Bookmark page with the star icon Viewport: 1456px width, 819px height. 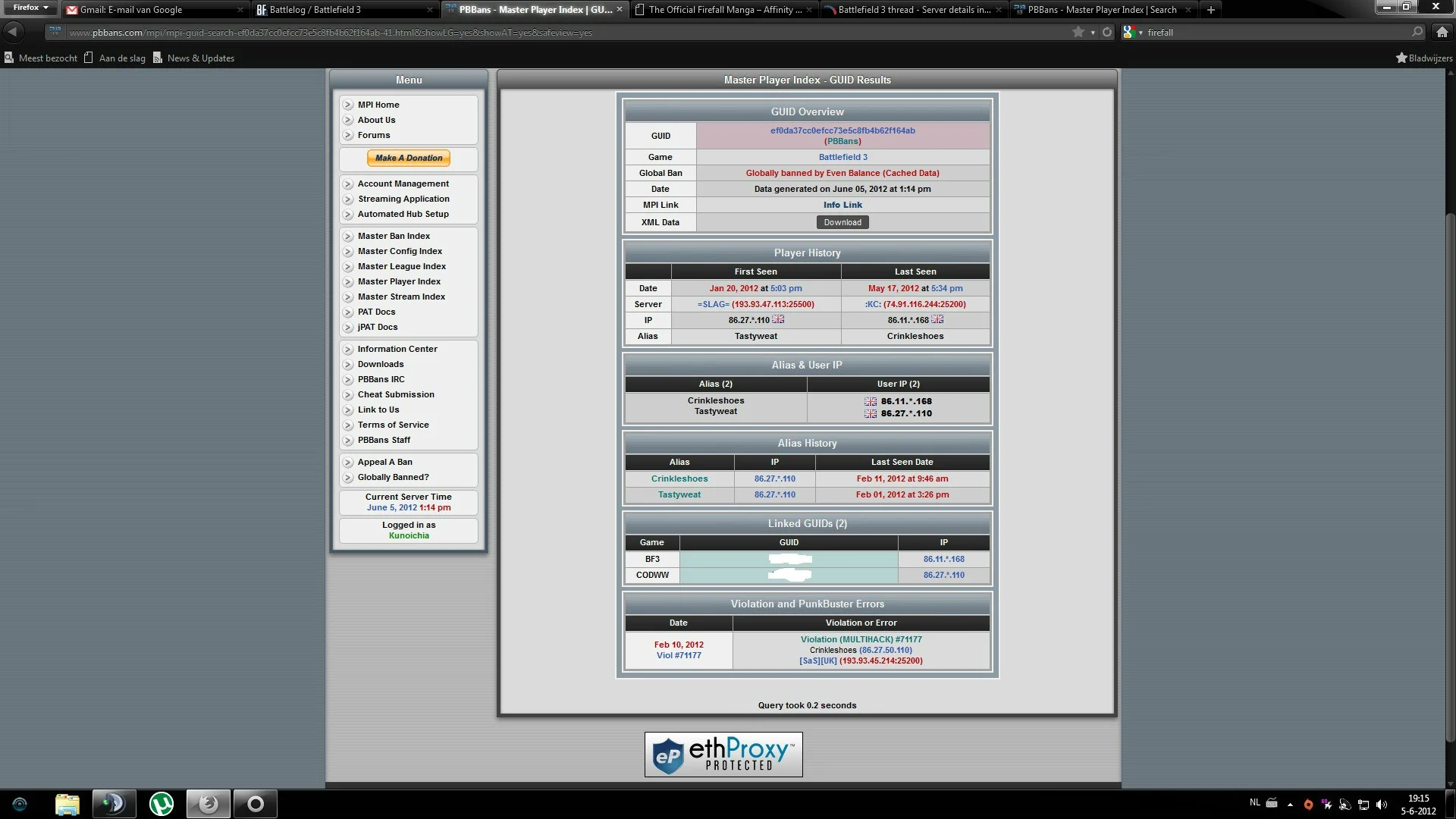1078,32
